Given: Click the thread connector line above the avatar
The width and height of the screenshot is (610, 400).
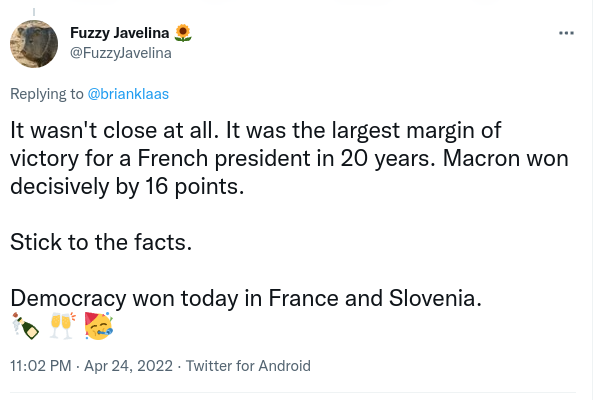Looking at the screenshot, I should (34, 12).
